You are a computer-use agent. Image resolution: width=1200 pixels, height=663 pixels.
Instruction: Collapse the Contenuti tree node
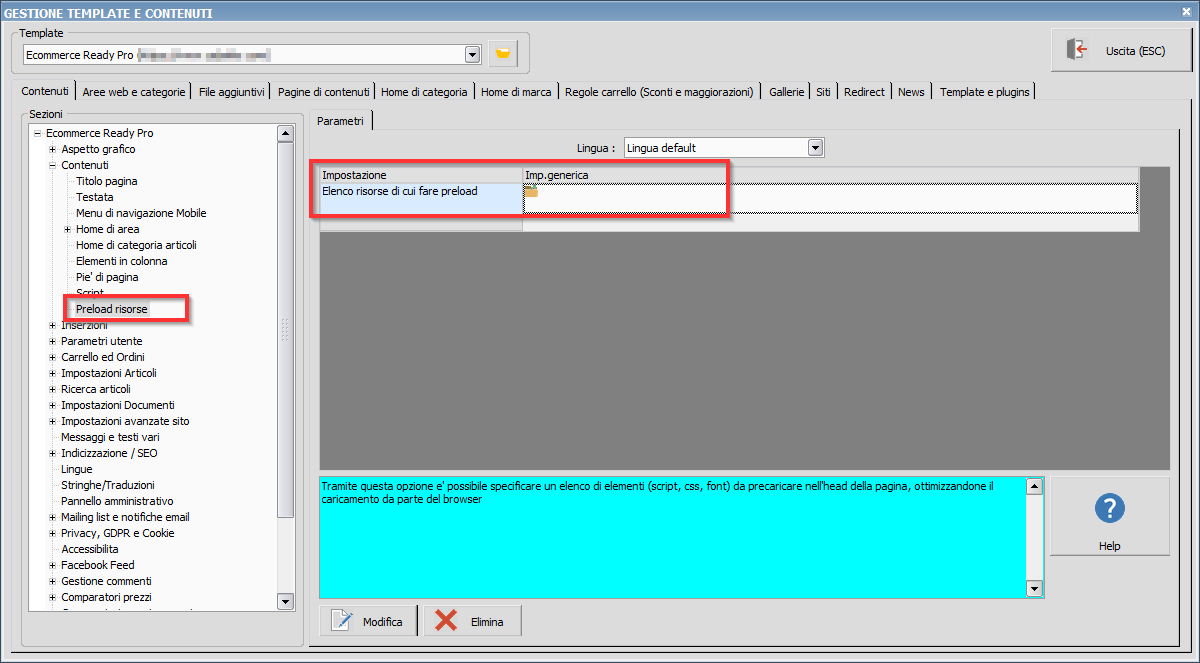click(x=52, y=165)
